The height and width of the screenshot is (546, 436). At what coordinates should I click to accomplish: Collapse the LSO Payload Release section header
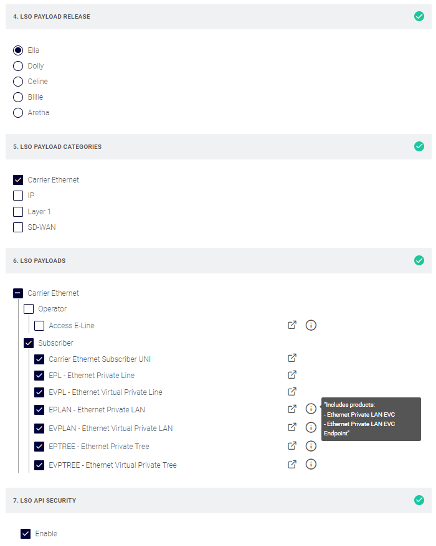pyautogui.click(x=219, y=16)
